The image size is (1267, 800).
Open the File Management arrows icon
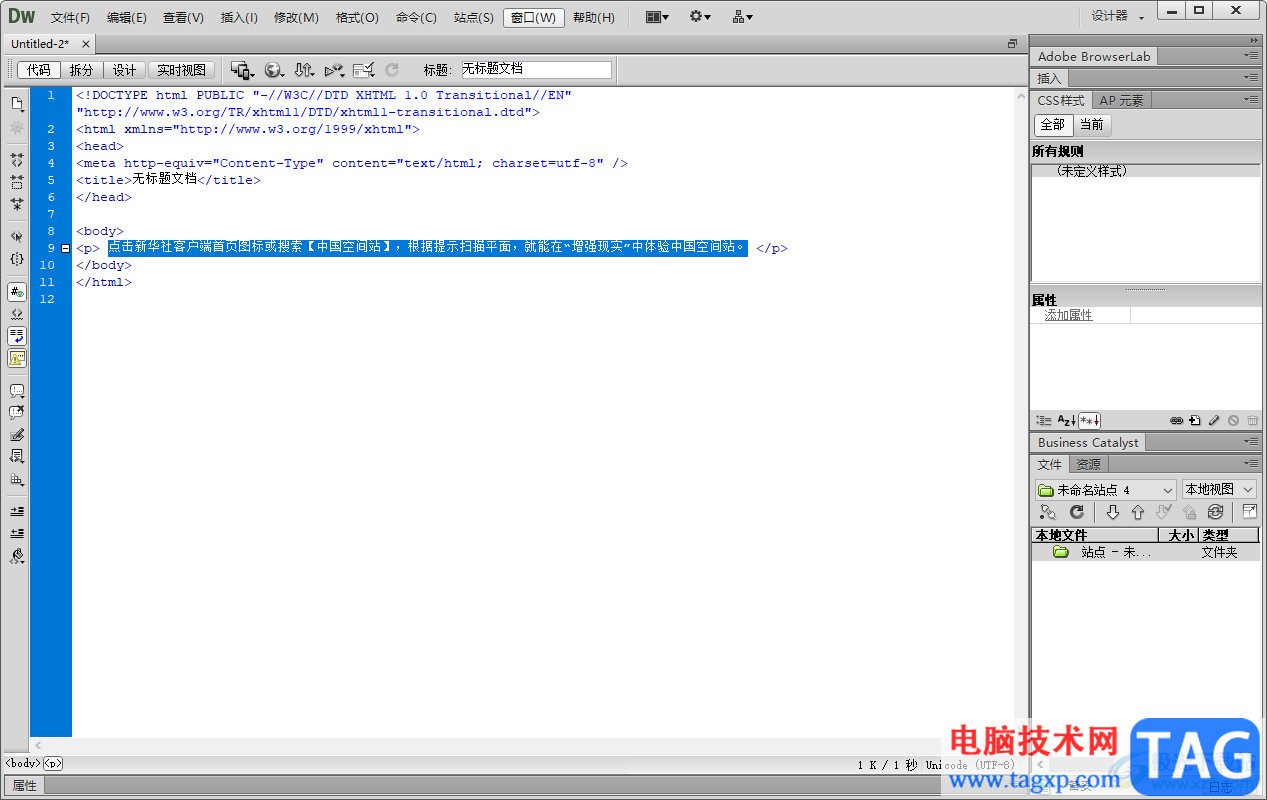pos(304,70)
